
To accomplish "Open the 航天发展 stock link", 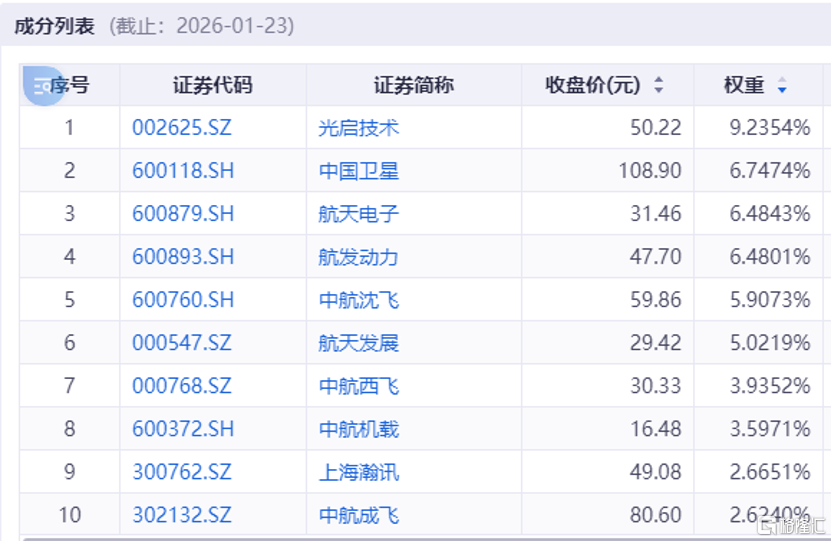I will (x=359, y=343).
